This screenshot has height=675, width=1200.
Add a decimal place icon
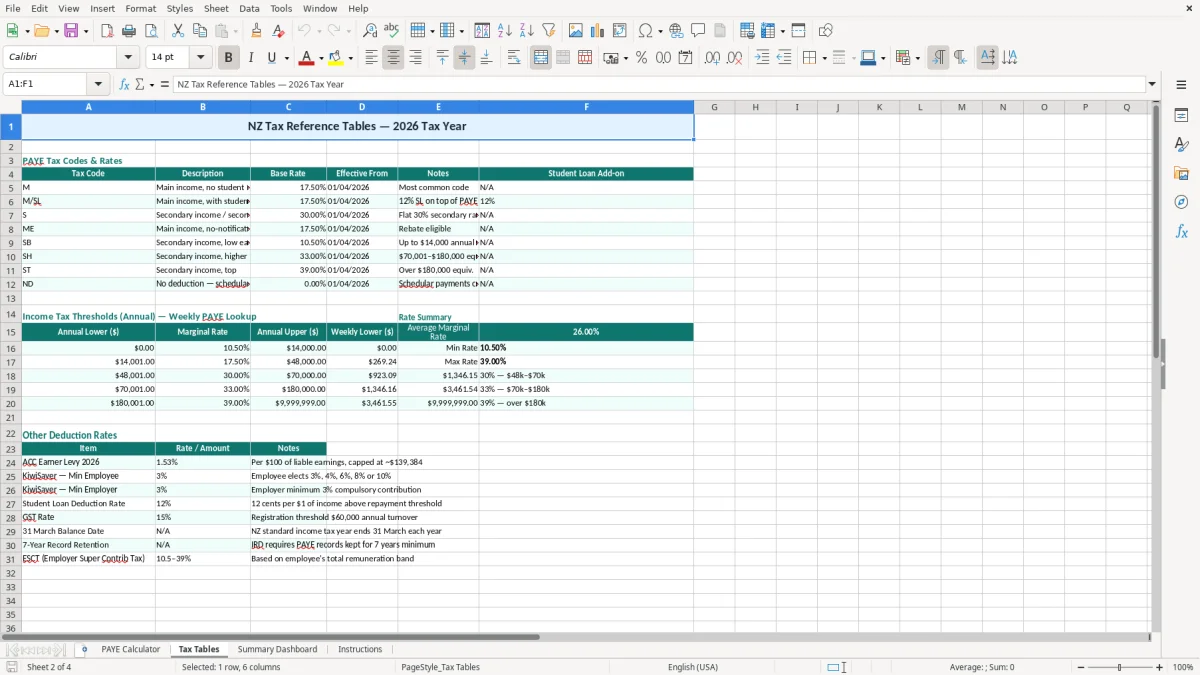point(712,58)
